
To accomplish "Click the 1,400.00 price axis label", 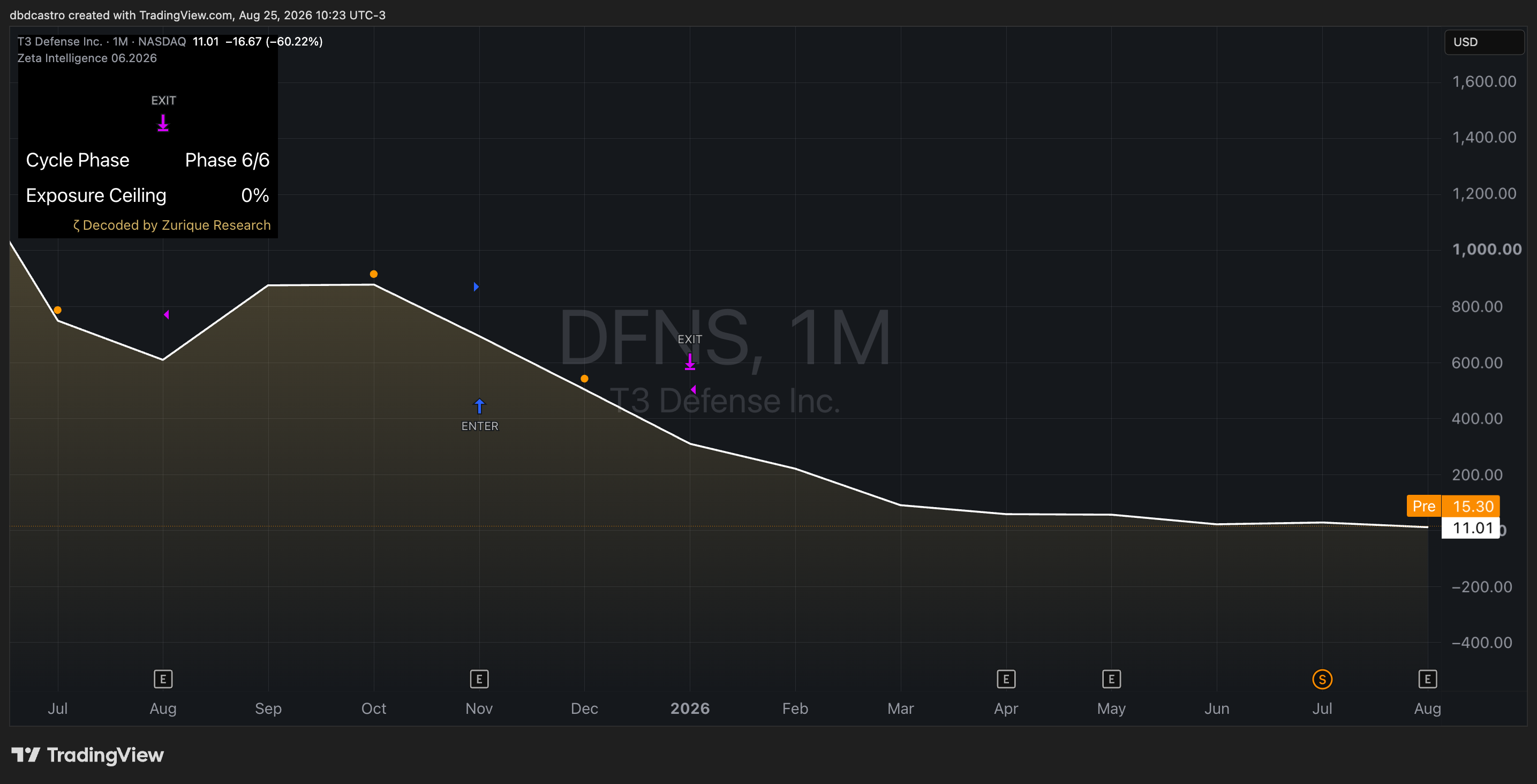I will 1484,138.
